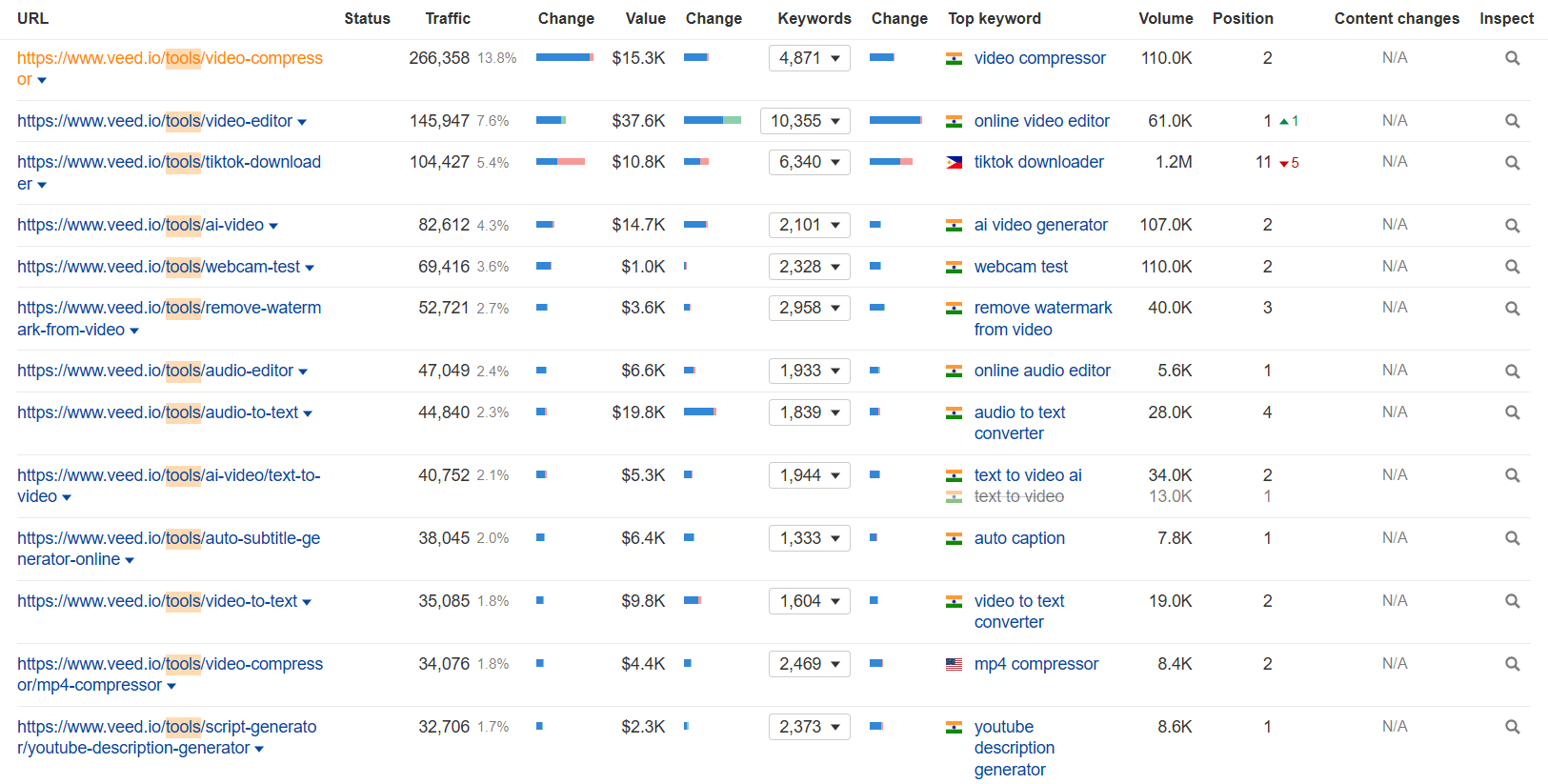Open the 10,355 keywords dropdown
The image size is (1548, 784).
click(805, 121)
